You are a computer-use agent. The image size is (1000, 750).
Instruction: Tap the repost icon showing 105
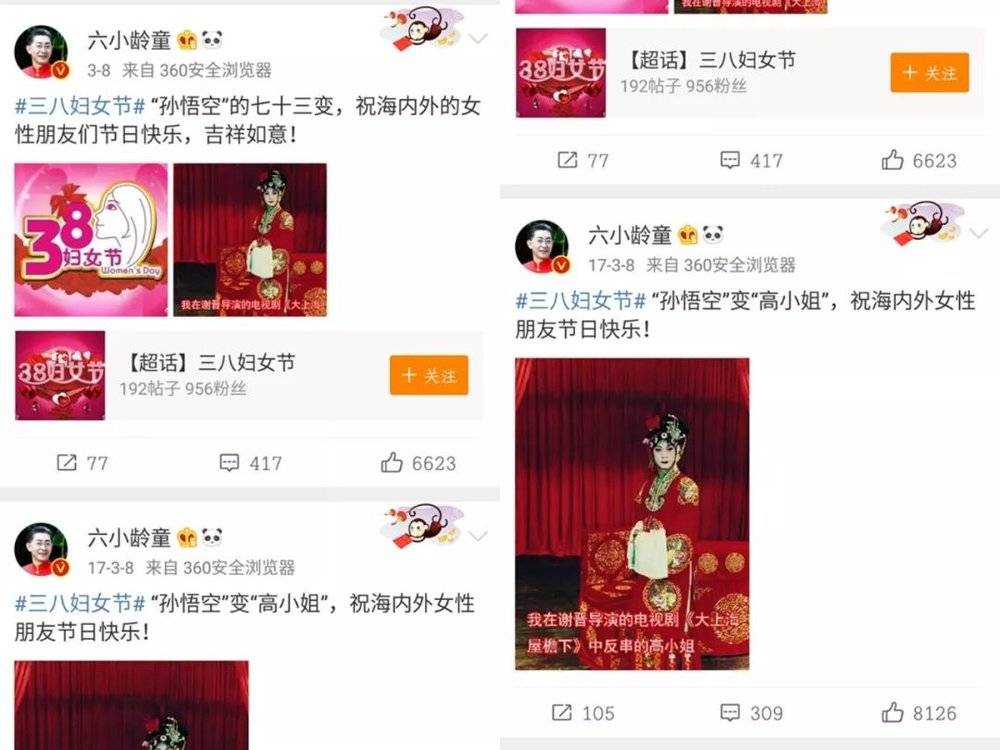pos(562,712)
